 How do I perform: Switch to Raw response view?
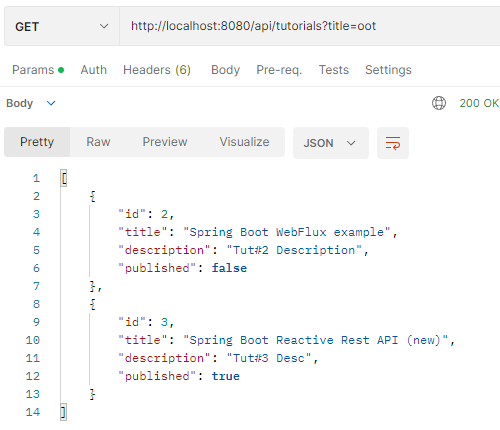tap(98, 142)
